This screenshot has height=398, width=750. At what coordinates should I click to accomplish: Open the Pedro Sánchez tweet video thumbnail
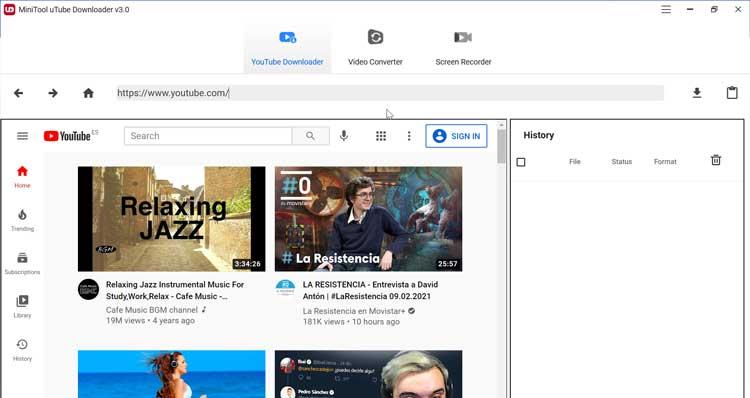click(368, 374)
